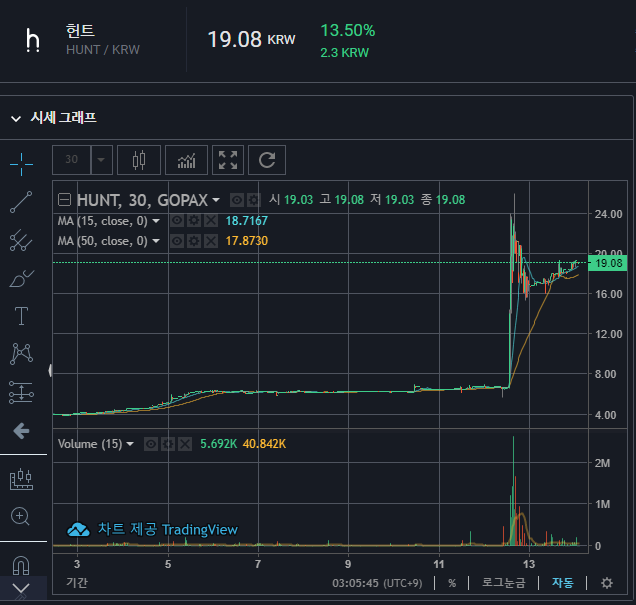Viewport: 636px width, 605px height.
Task: Hide the Volume indicator via eye icon
Action: pyautogui.click(x=151, y=444)
